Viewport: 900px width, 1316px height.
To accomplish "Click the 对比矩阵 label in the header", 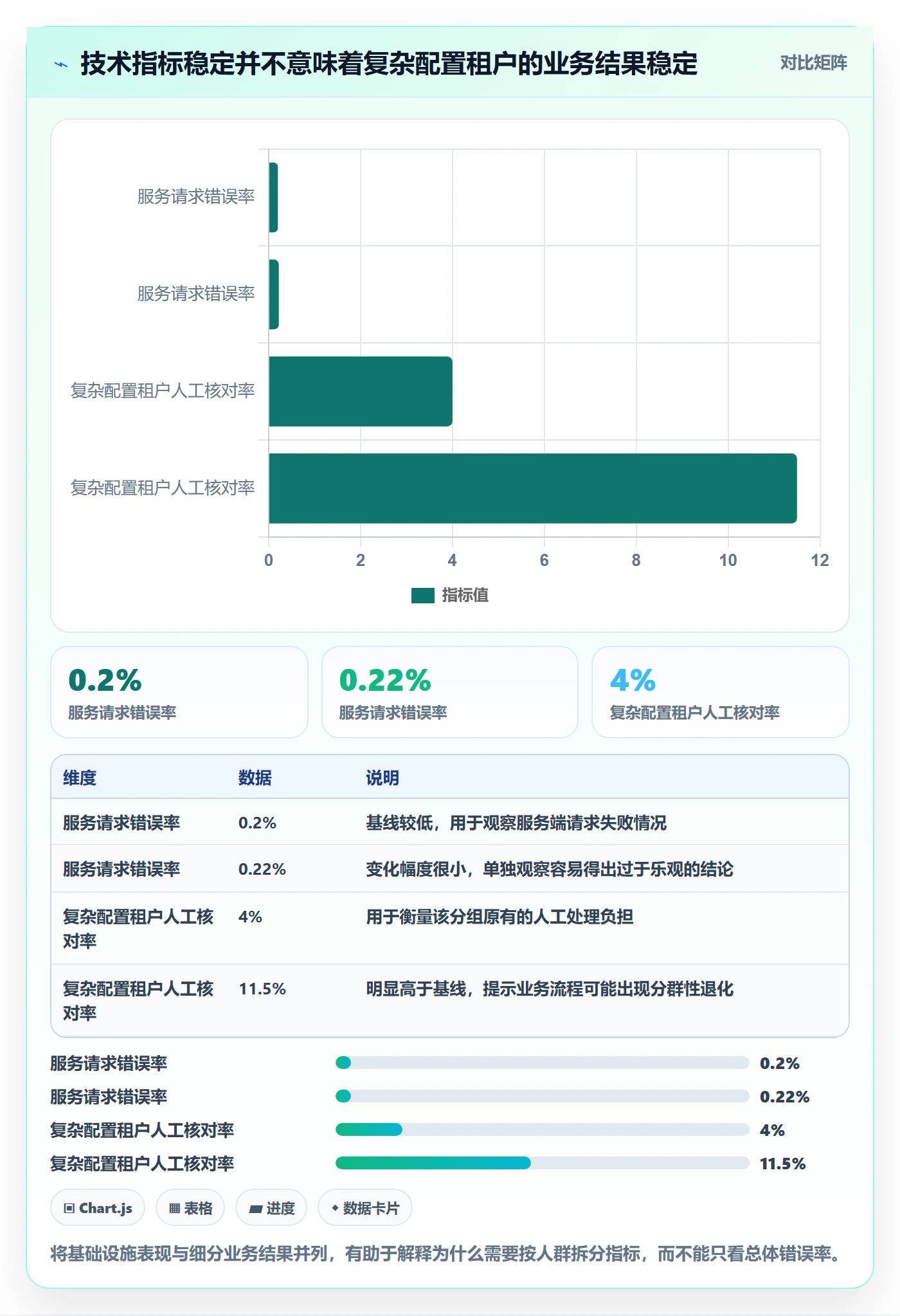I will pyautogui.click(x=813, y=63).
